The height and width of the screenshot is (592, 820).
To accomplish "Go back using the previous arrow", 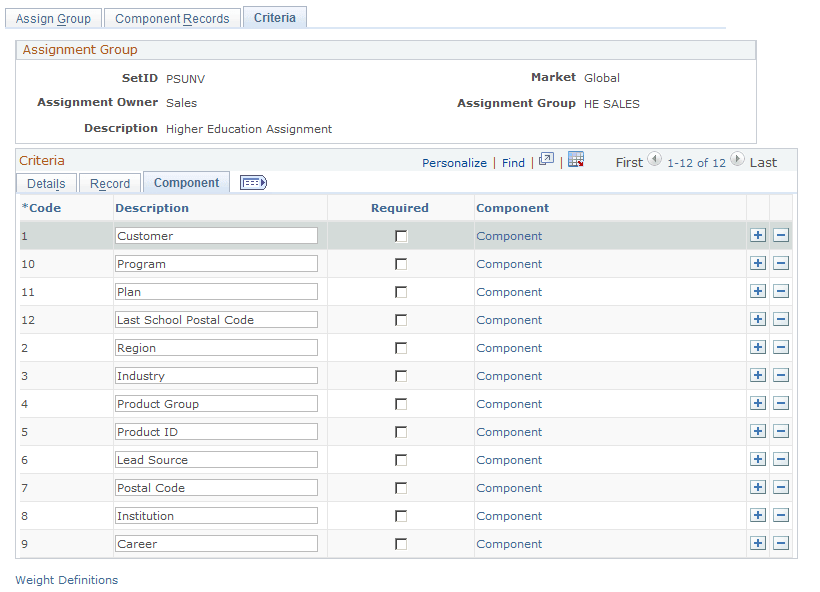I will [x=655, y=160].
